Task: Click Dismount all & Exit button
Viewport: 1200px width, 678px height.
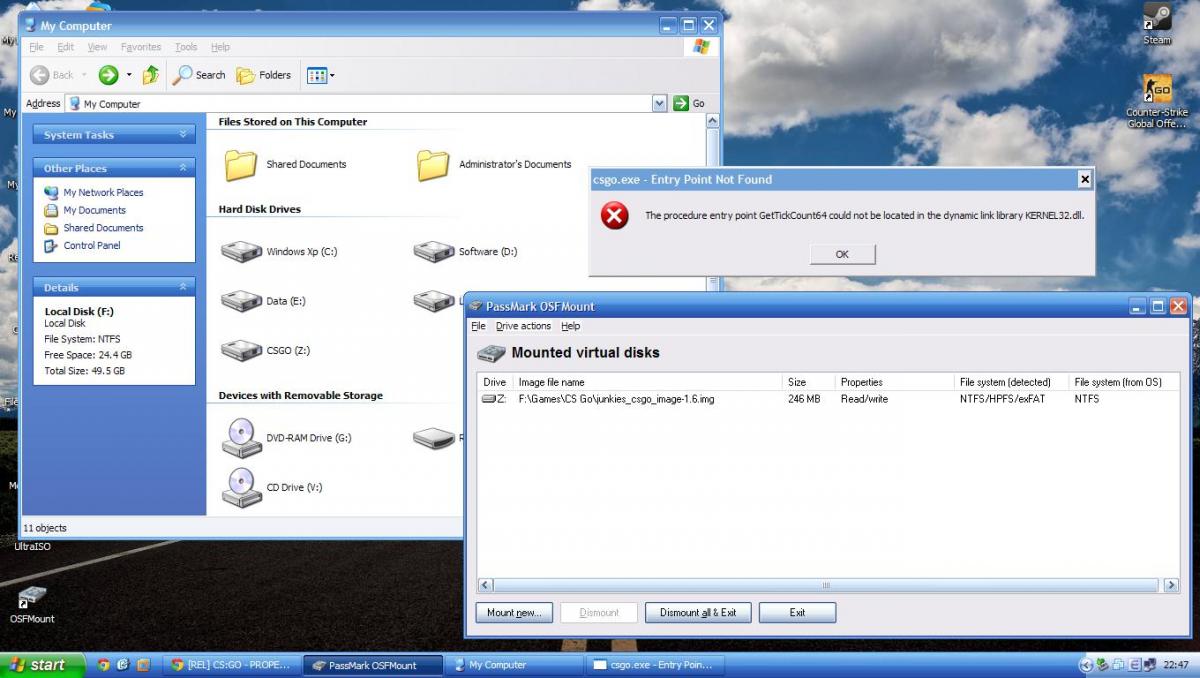Action: (698, 613)
